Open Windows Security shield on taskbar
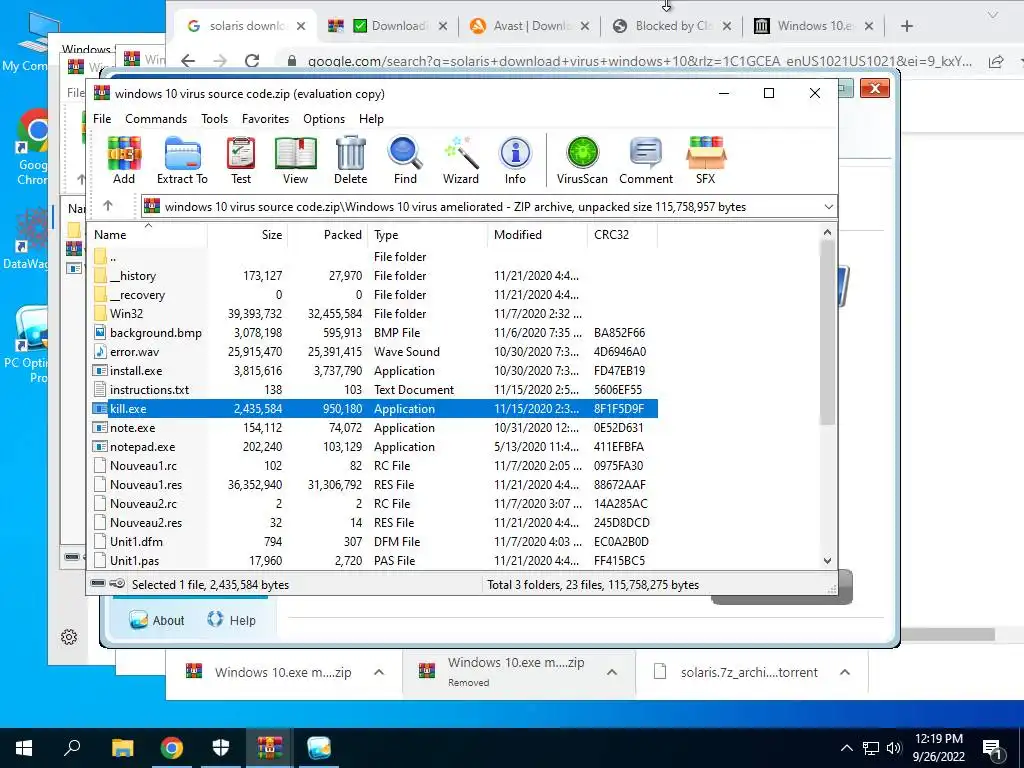 [221, 748]
